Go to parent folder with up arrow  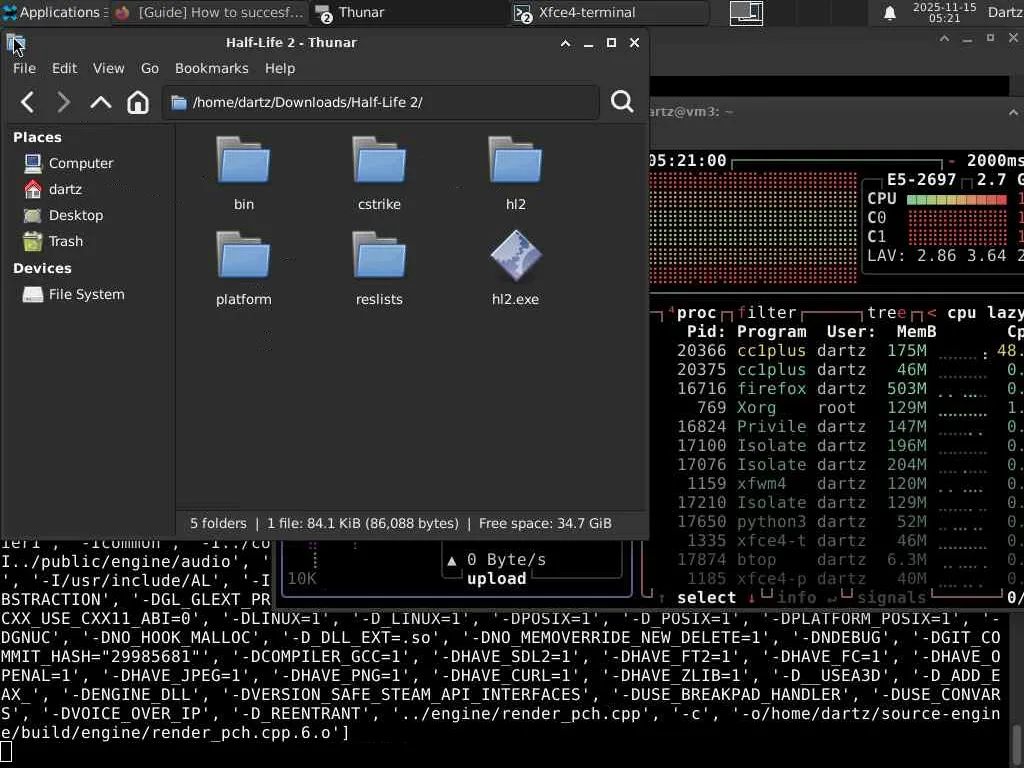coord(101,102)
